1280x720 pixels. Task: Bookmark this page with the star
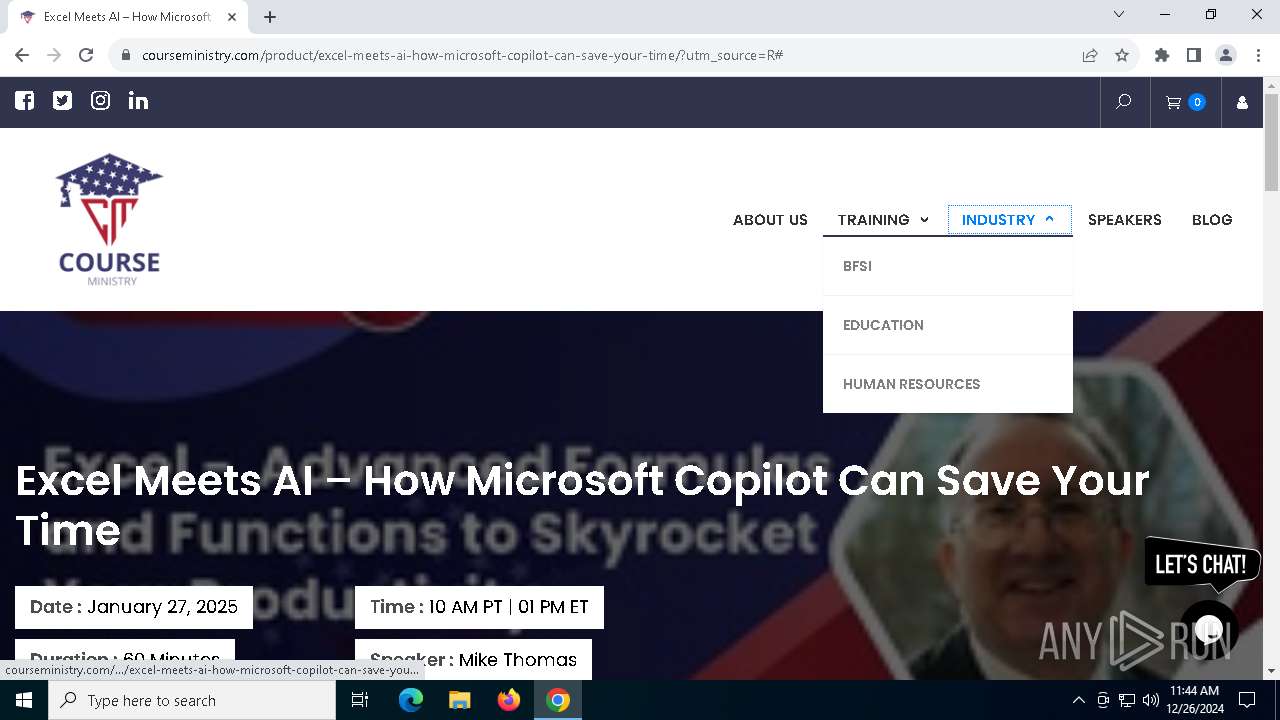[1122, 55]
